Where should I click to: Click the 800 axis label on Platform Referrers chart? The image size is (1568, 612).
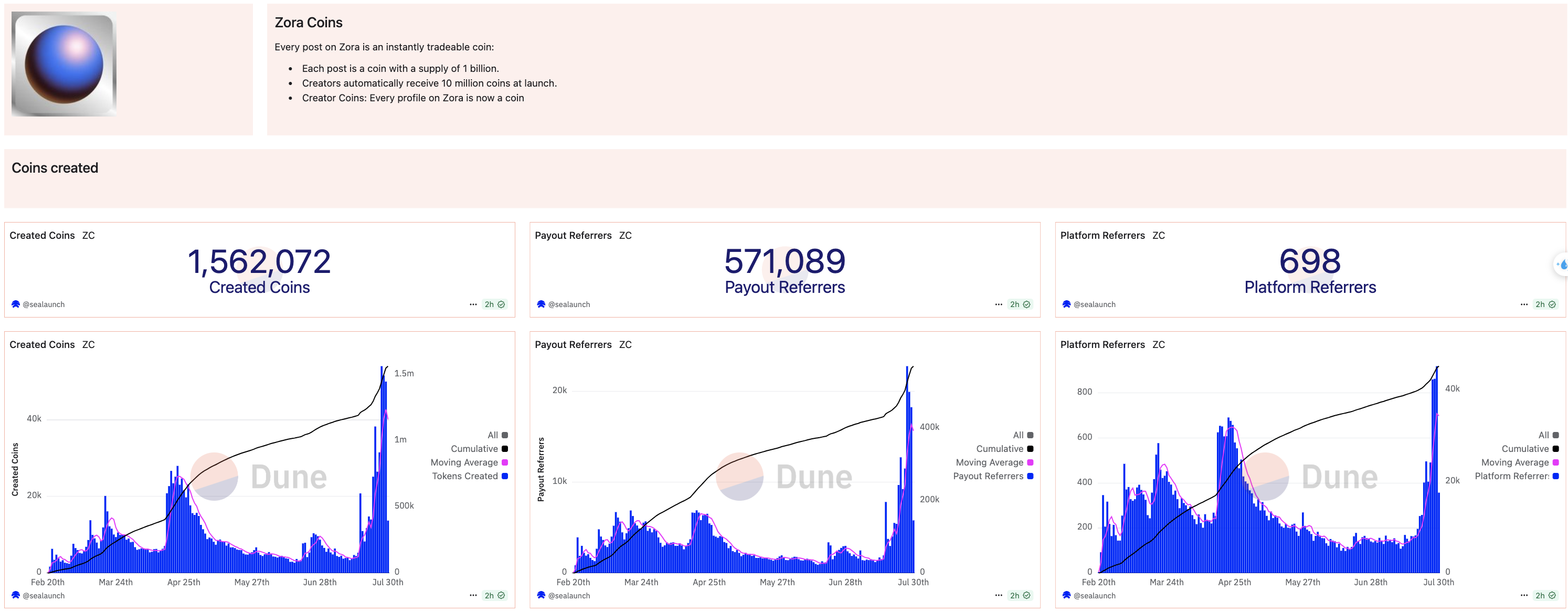tap(1085, 392)
